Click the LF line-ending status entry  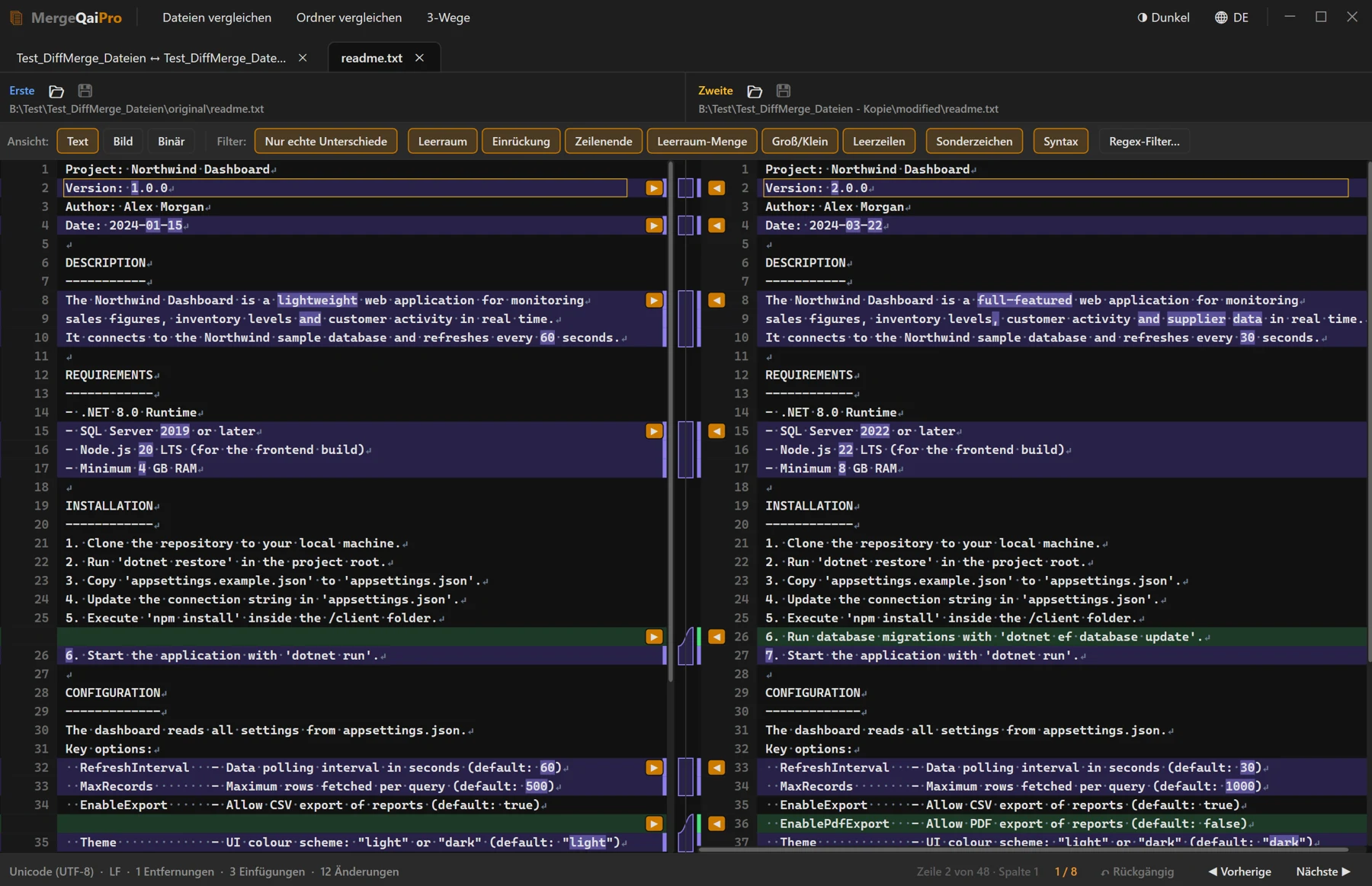point(115,872)
